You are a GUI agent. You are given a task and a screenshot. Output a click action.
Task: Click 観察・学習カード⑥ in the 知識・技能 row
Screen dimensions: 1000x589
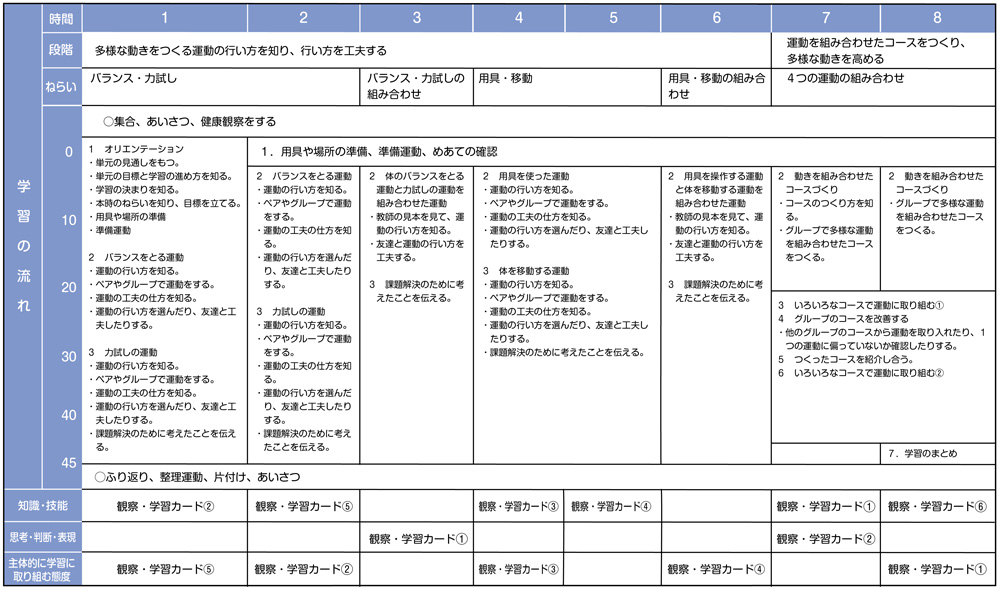[937, 506]
